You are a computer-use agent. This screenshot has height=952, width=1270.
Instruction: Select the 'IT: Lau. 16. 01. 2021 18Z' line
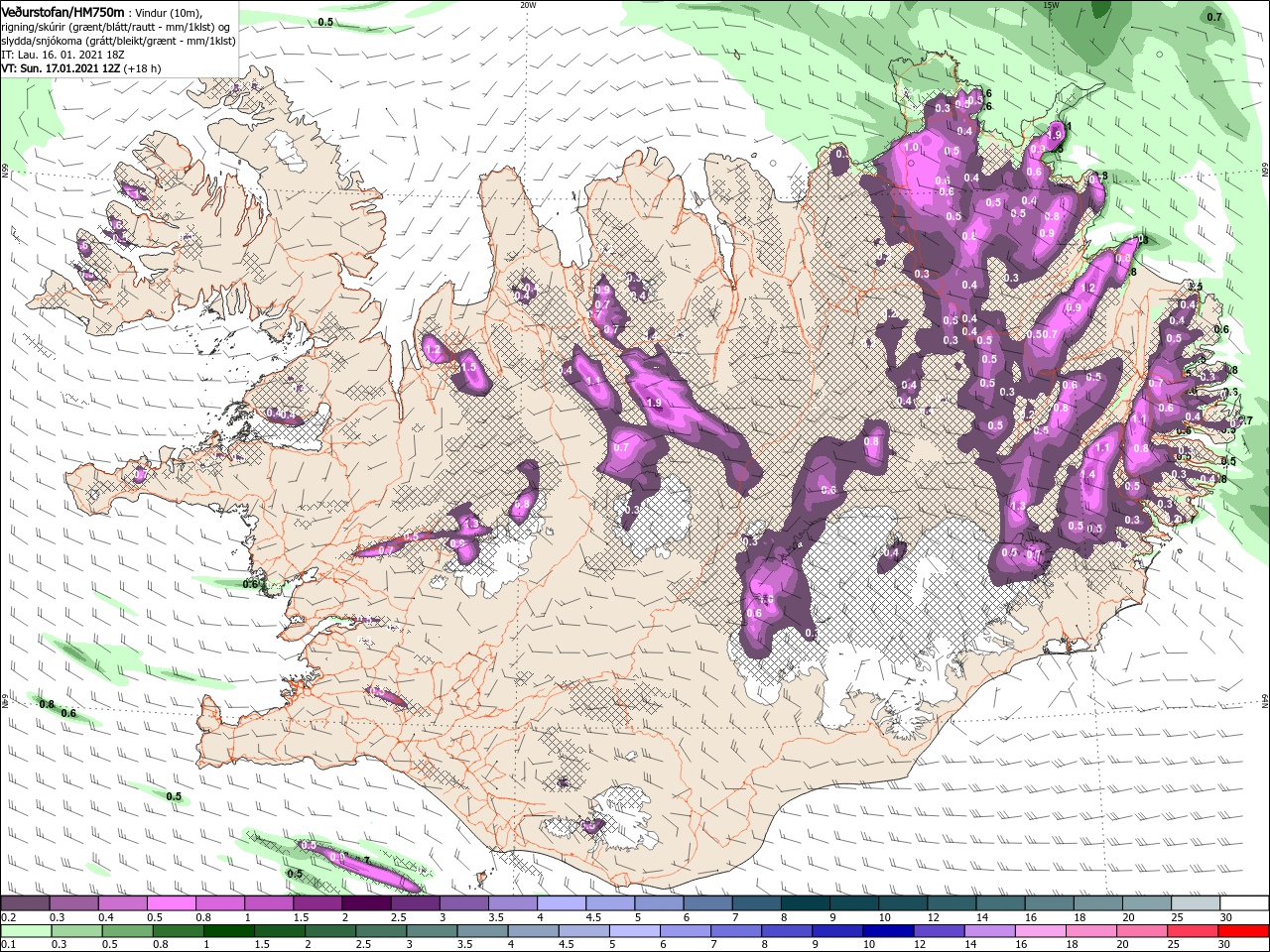63,55
